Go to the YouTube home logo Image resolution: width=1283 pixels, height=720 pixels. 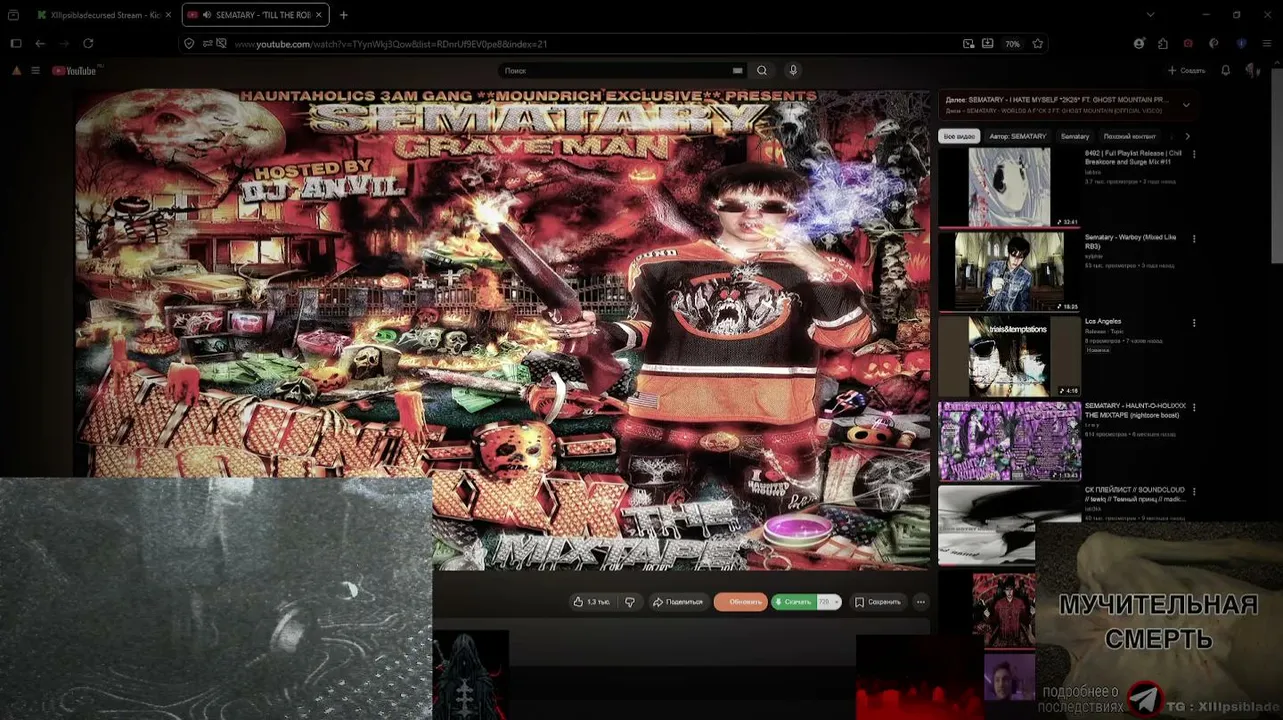coord(74,71)
